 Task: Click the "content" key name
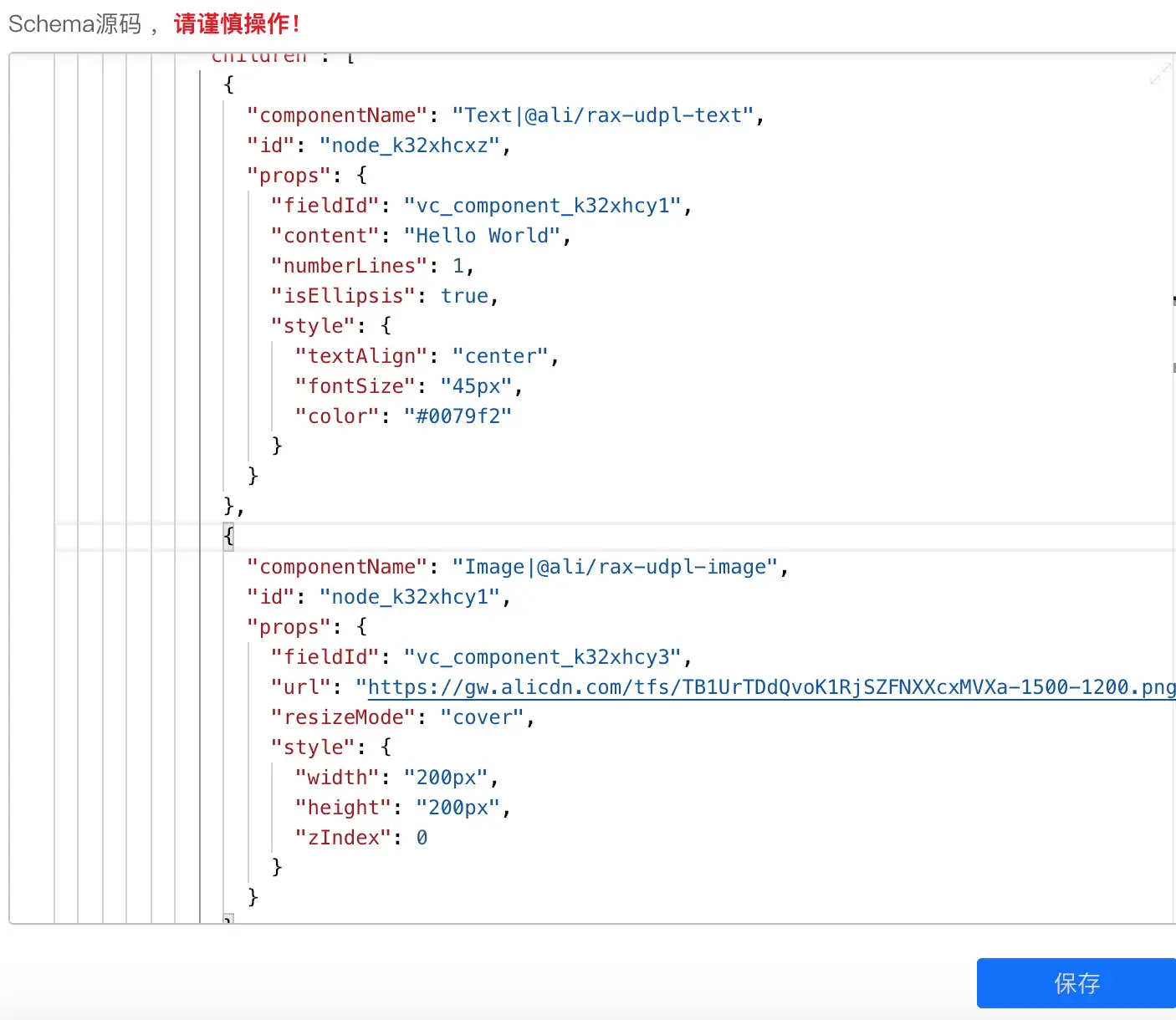325,236
